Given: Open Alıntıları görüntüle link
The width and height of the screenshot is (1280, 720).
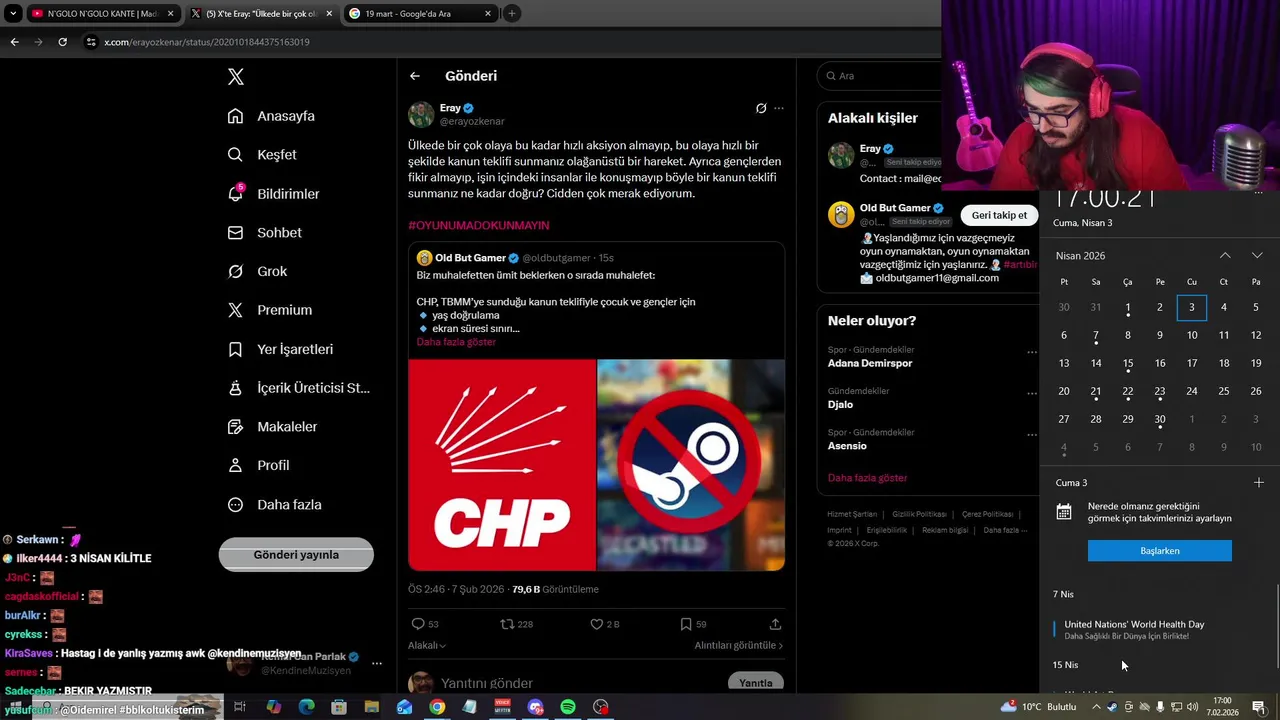Looking at the screenshot, I should [x=739, y=646].
